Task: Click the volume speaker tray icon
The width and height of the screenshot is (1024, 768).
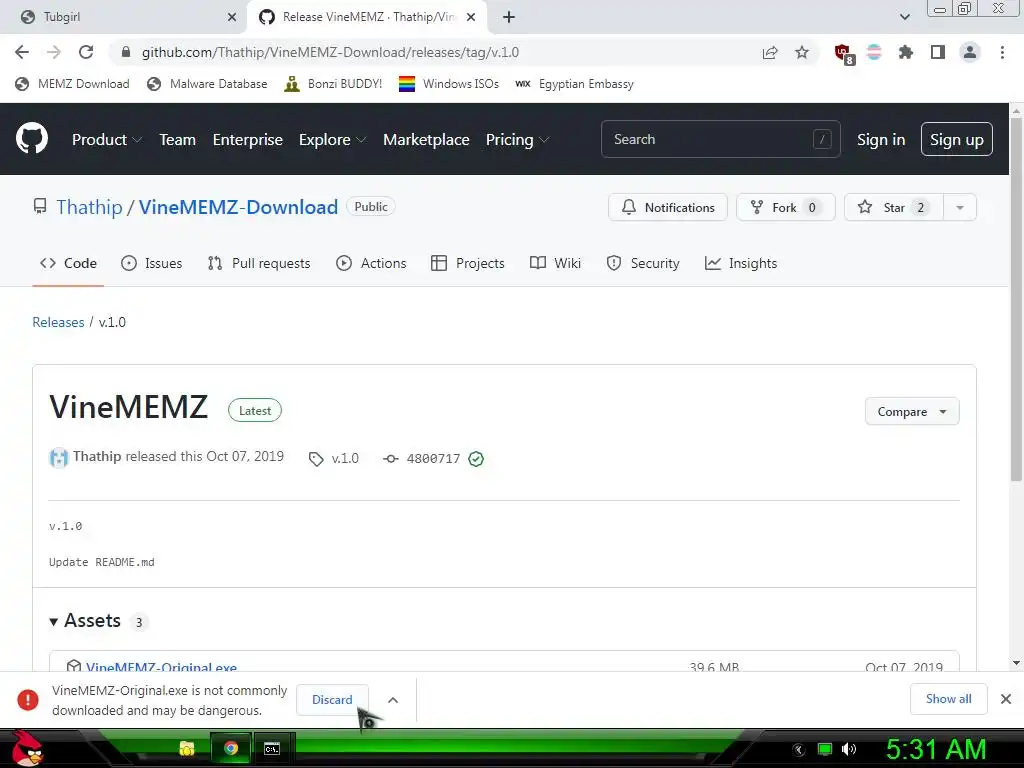Action: [849, 749]
